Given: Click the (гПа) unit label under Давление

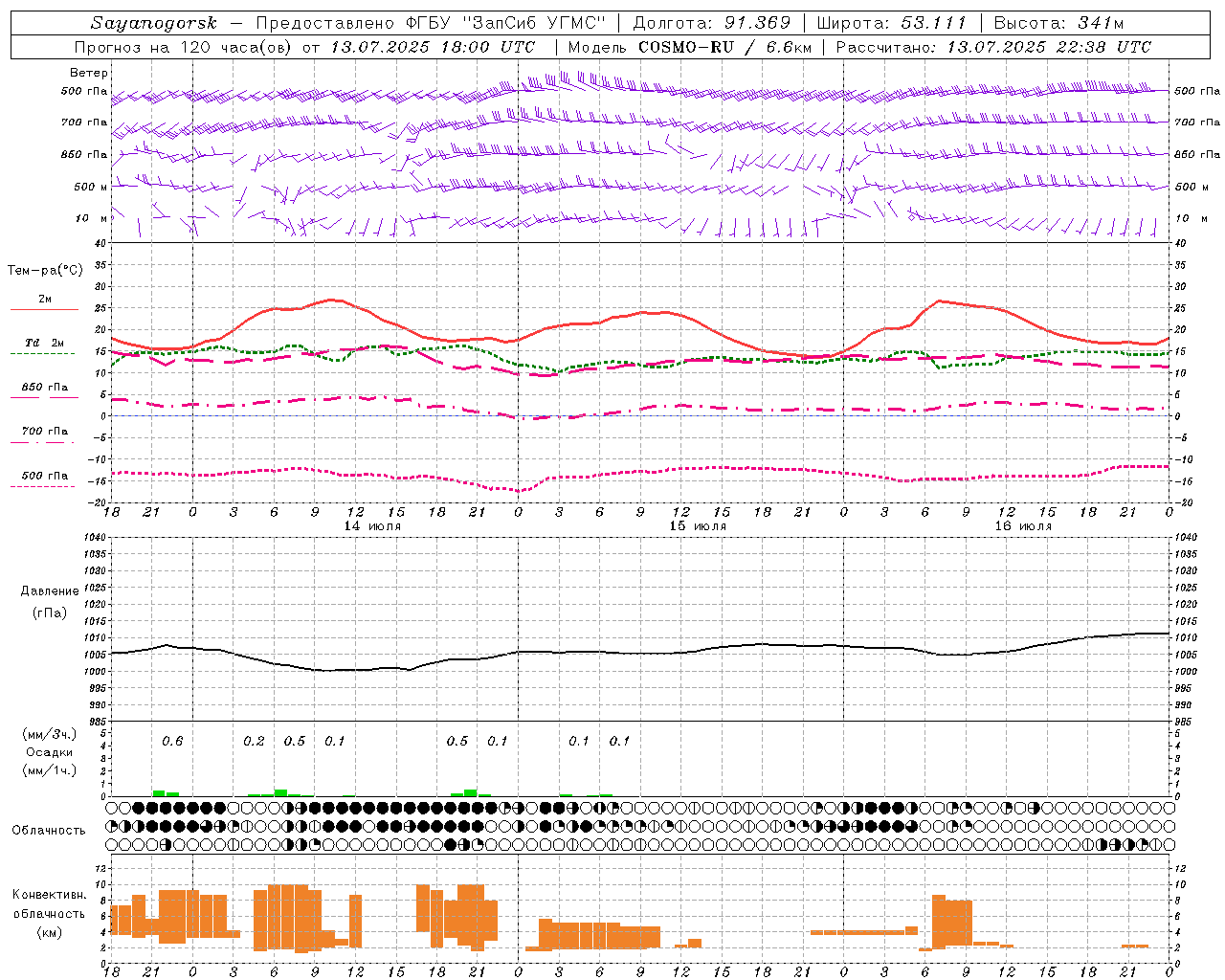Looking at the screenshot, I should [50, 613].
